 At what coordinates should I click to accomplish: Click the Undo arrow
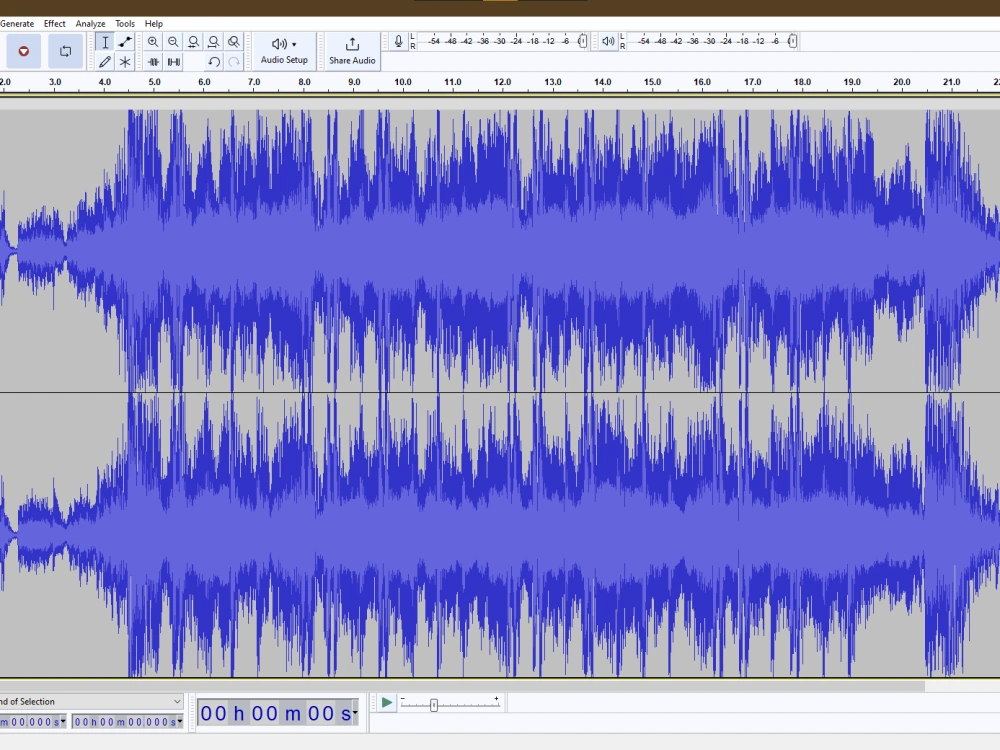214,62
